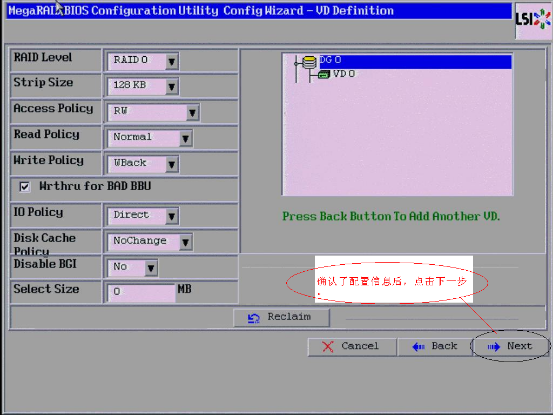Image resolution: width=553 pixels, height=415 pixels.
Task: Expand the Access Policy dropdown
Action: [153, 112]
